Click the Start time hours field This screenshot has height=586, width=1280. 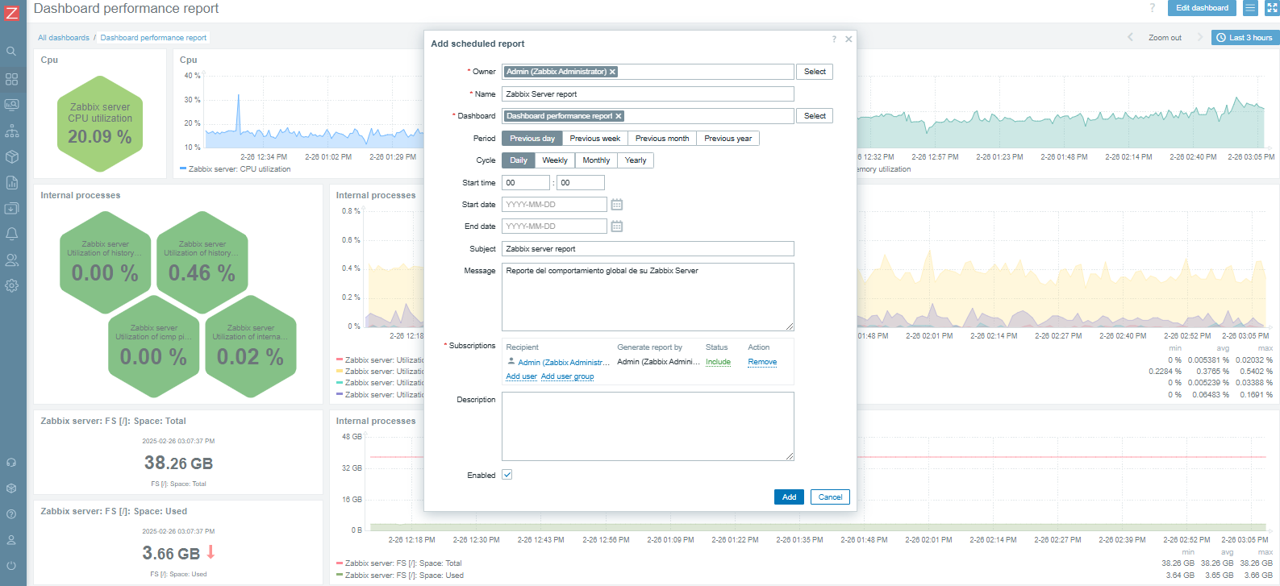526,183
